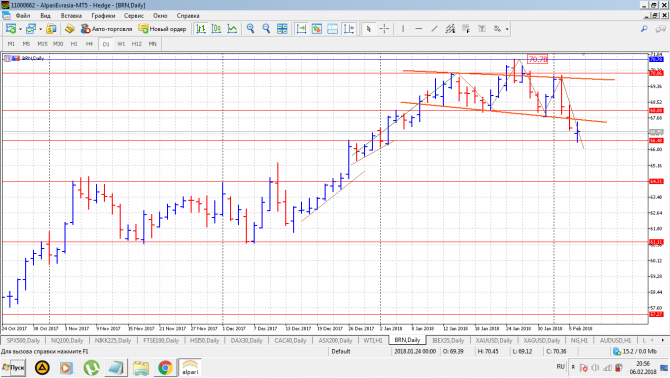
Task: Open the Графики menu
Action: [x=103, y=15]
